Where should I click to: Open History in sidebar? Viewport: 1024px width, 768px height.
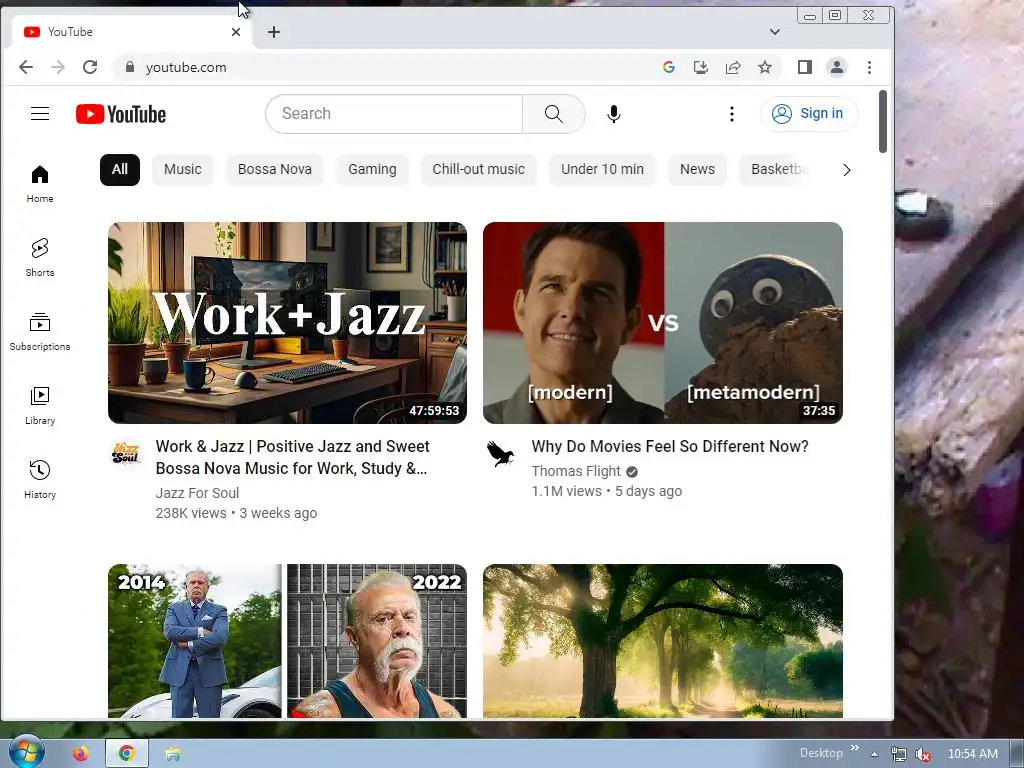[x=40, y=479]
